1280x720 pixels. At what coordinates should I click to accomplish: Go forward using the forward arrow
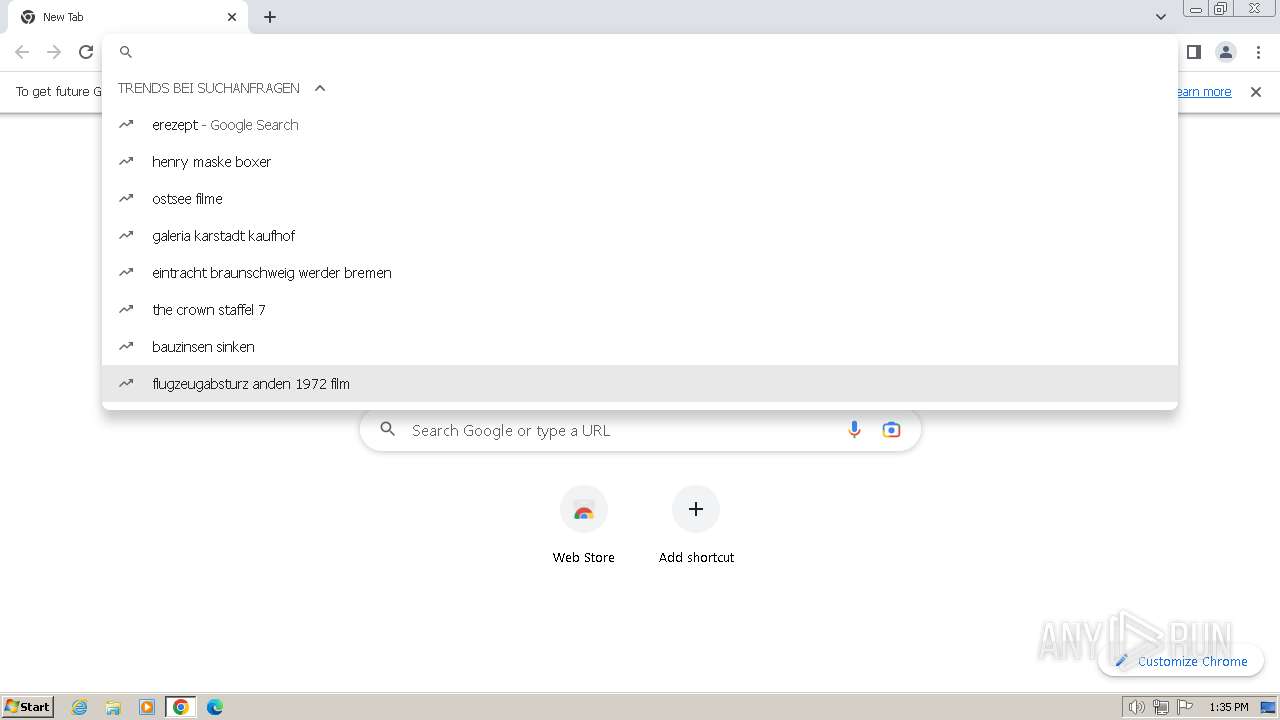coord(54,52)
